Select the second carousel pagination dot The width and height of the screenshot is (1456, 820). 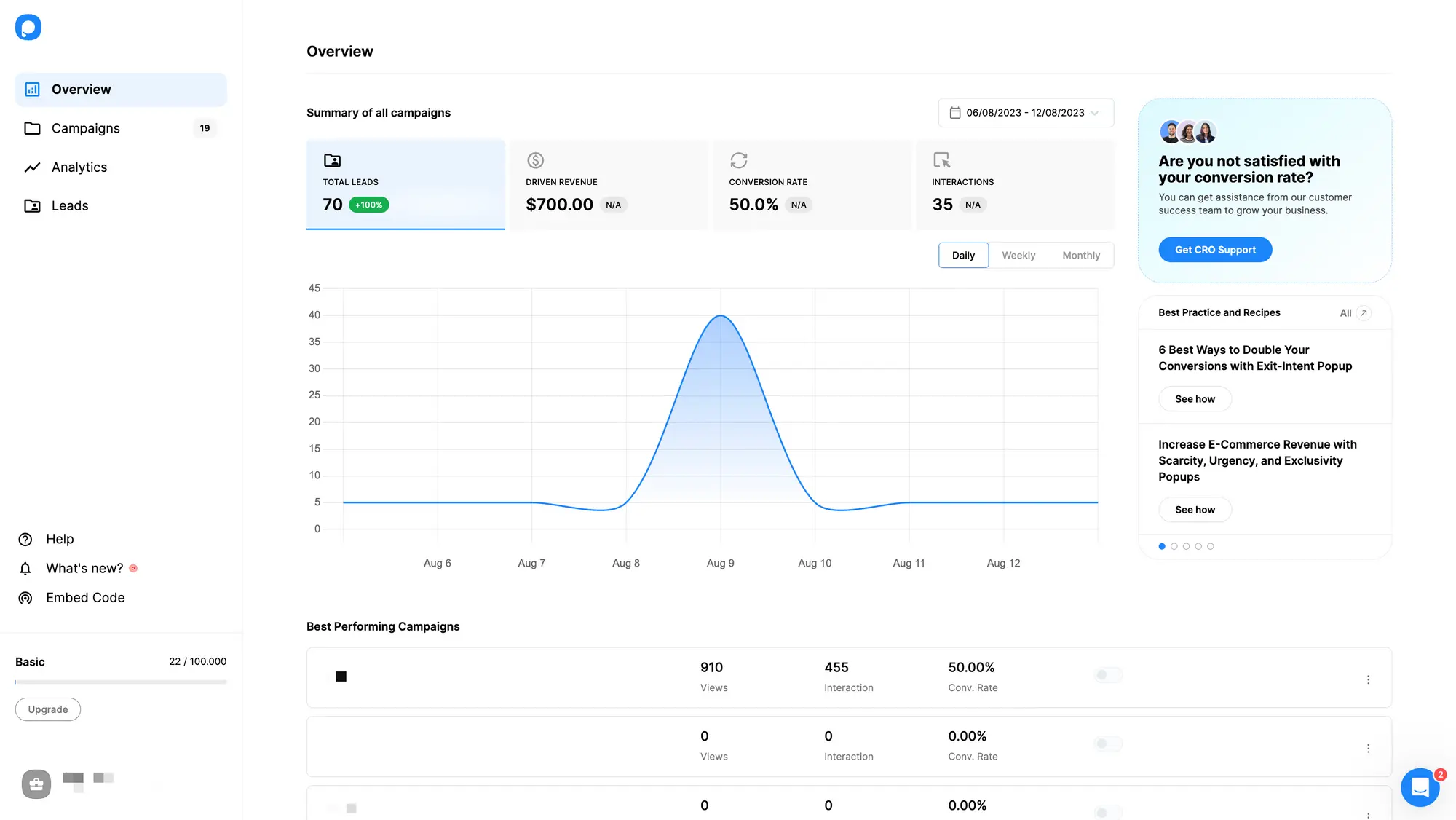(x=1174, y=546)
